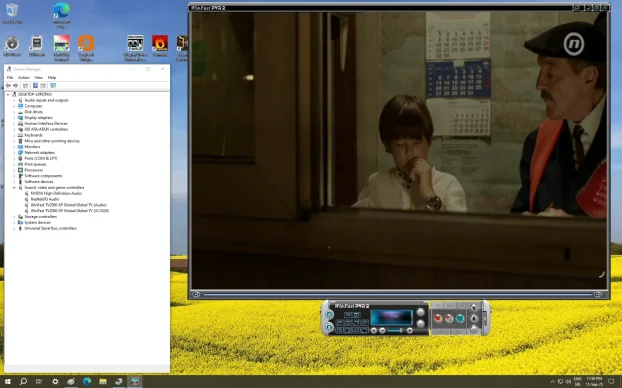Click the red record button on WinFast panel
622x388 pixels.
[x=438, y=318]
